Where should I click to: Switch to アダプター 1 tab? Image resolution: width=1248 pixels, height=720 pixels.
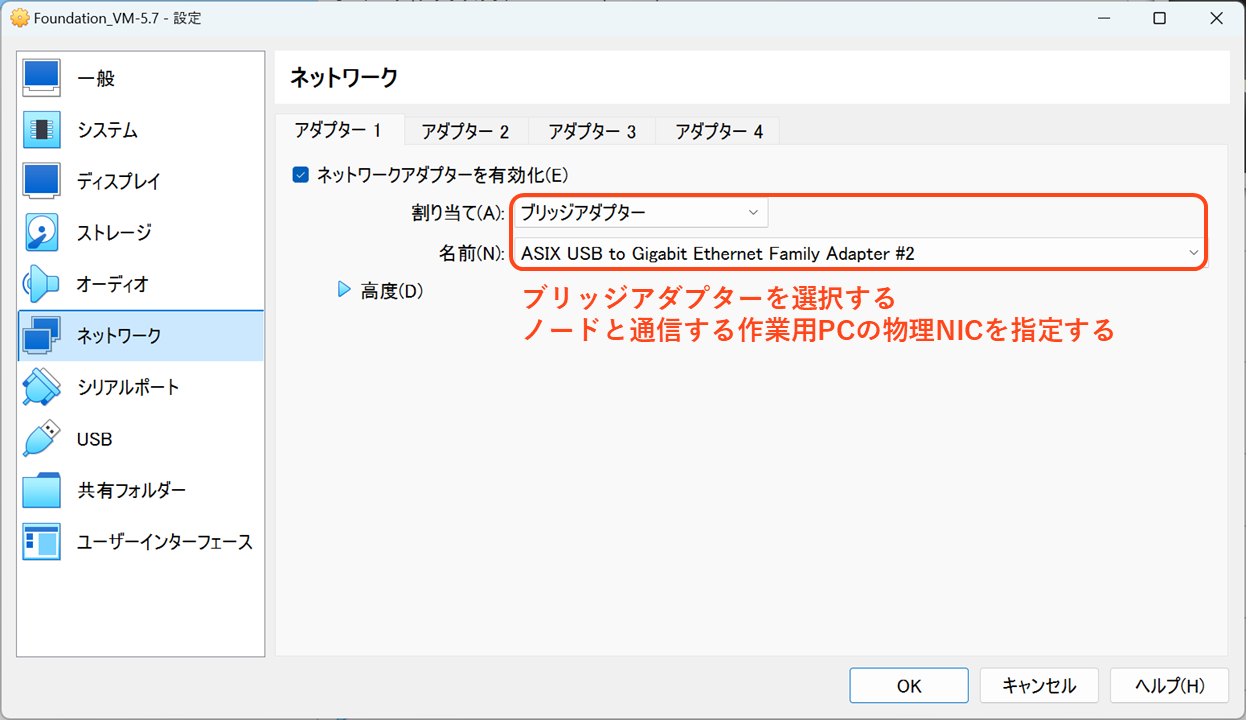tap(338, 131)
